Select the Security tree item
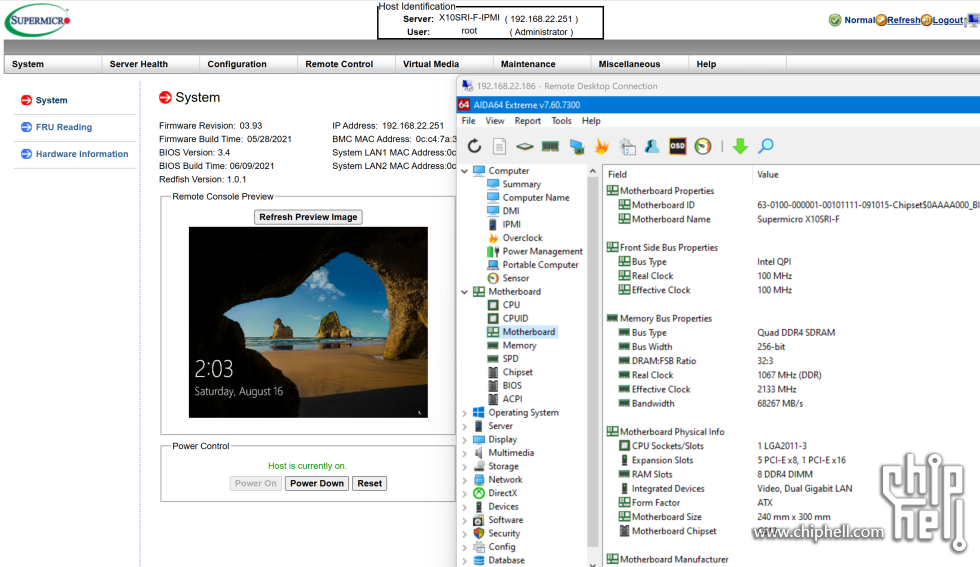Image resolution: width=980 pixels, height=567 pixels. coord(504,533)
